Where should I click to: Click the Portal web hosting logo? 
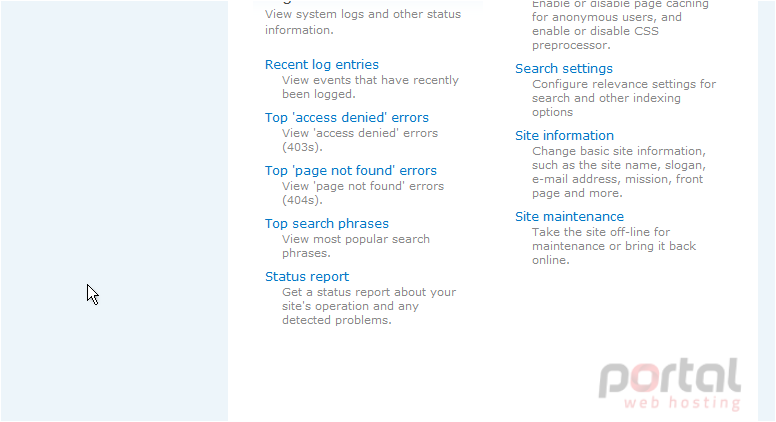click(x=670, y=384)
